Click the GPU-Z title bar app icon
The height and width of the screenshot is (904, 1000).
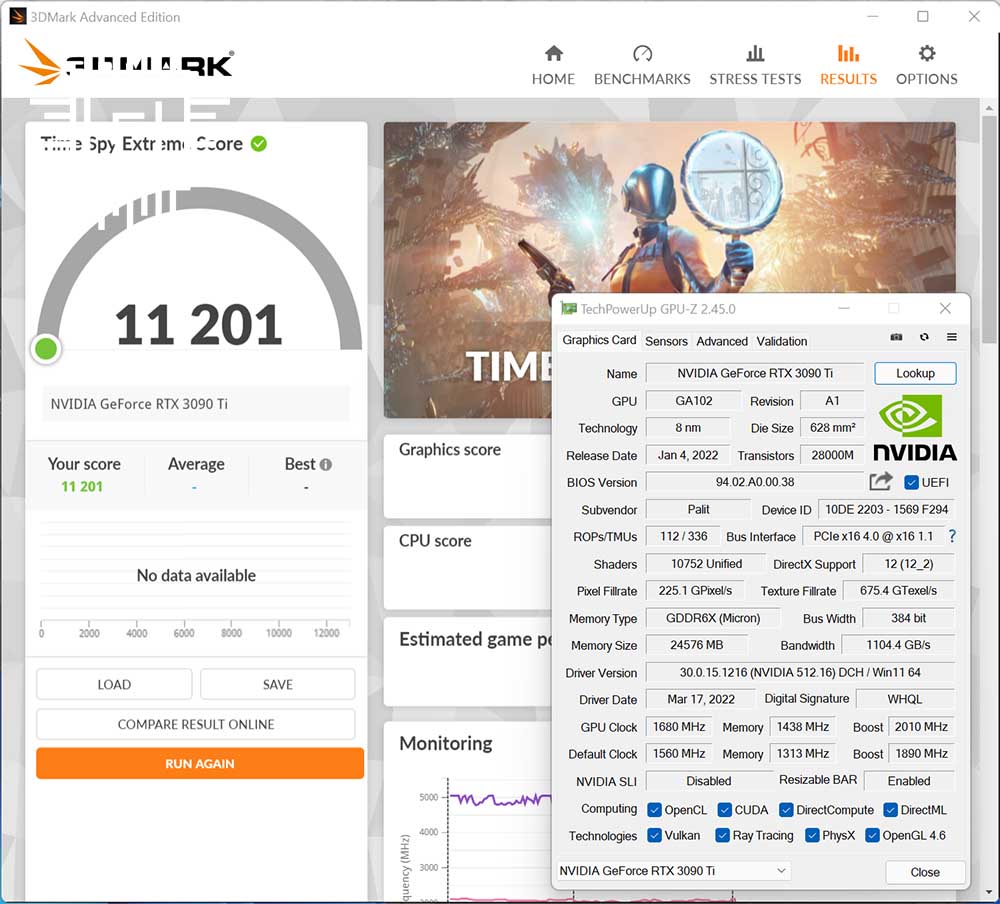click(x=568, y=309)
